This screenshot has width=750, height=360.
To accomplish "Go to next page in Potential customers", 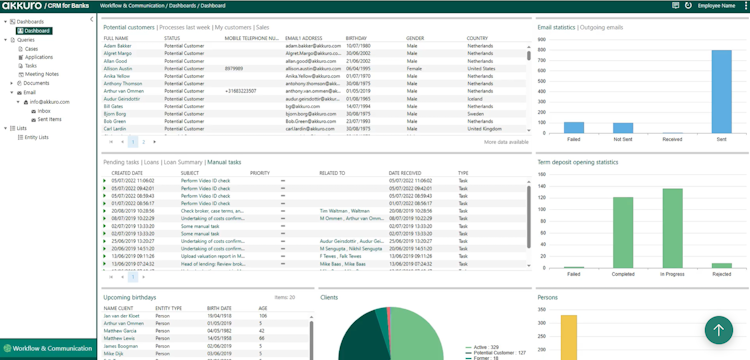I will pos(154,142).
